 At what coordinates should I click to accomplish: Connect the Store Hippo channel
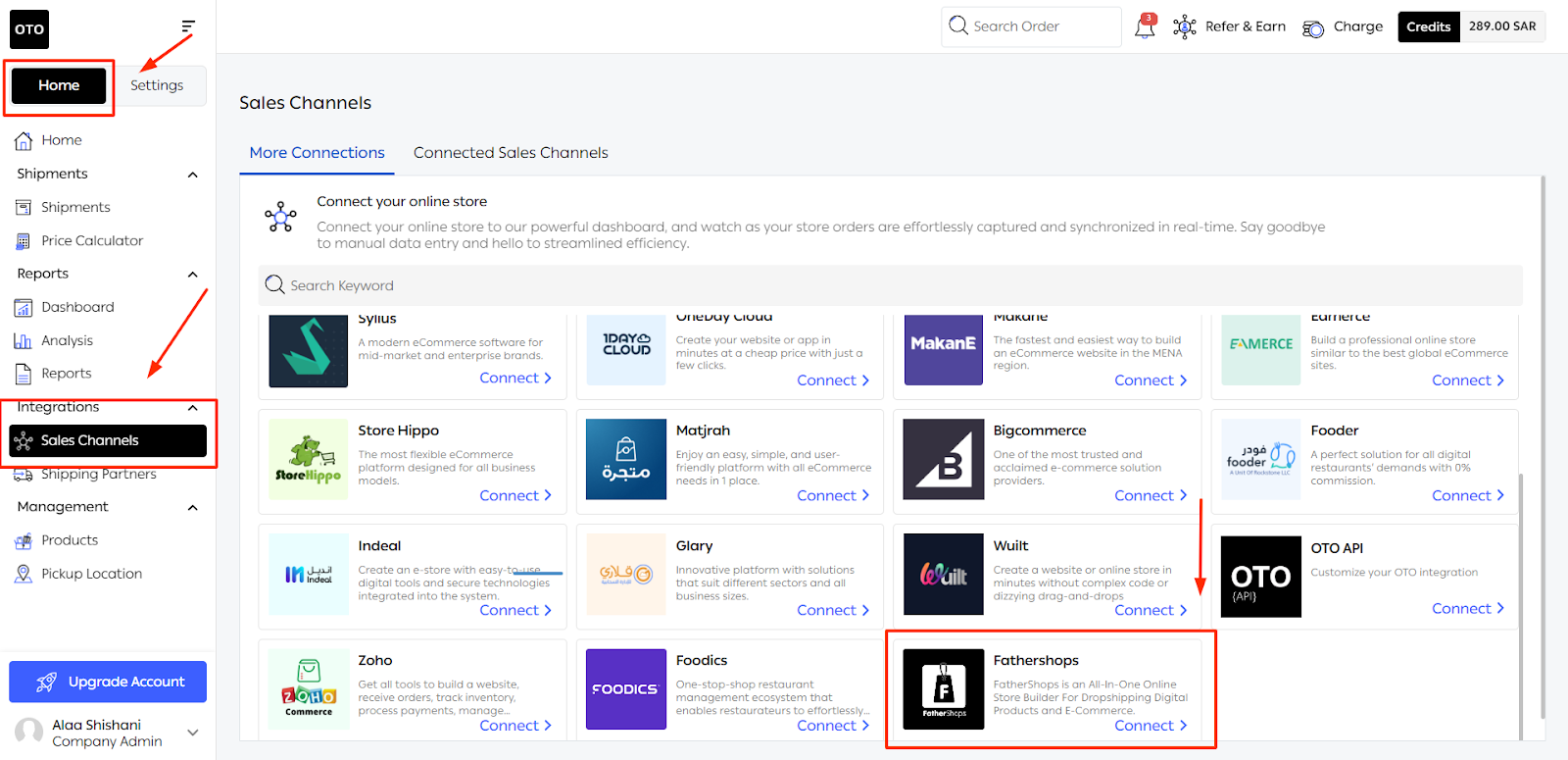click(x=515, y=496)
